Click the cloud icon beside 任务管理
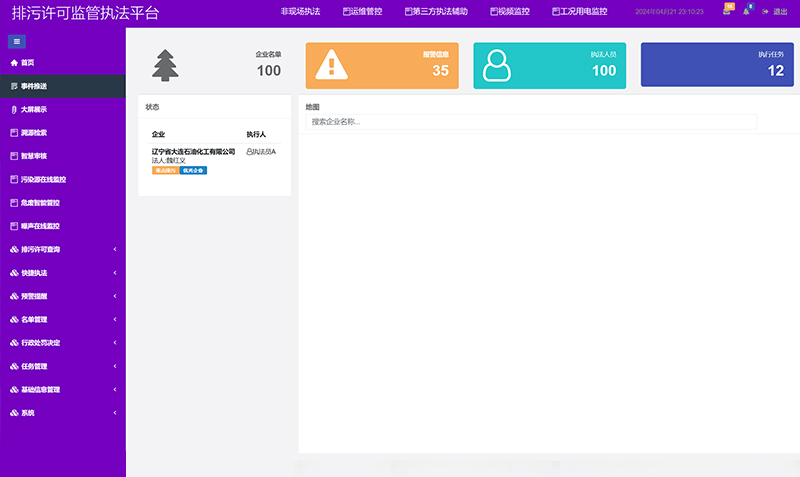Viewport: 800px width, 477px height. 14,366
